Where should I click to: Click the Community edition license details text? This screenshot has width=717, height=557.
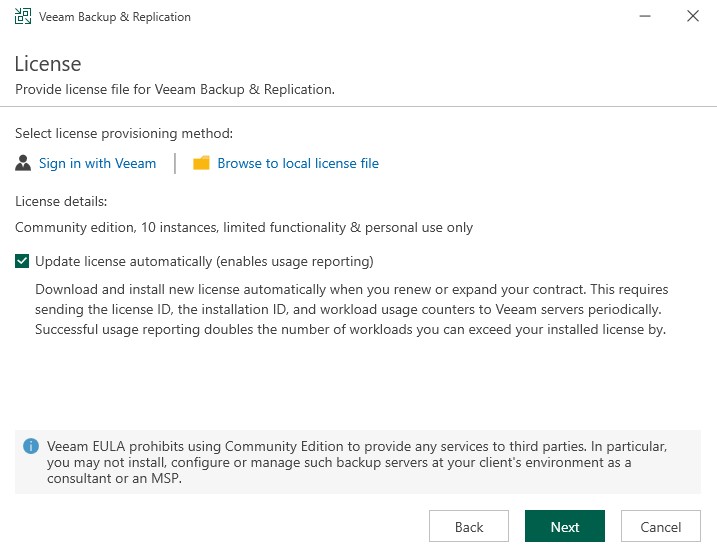click(x=244, y=227)
